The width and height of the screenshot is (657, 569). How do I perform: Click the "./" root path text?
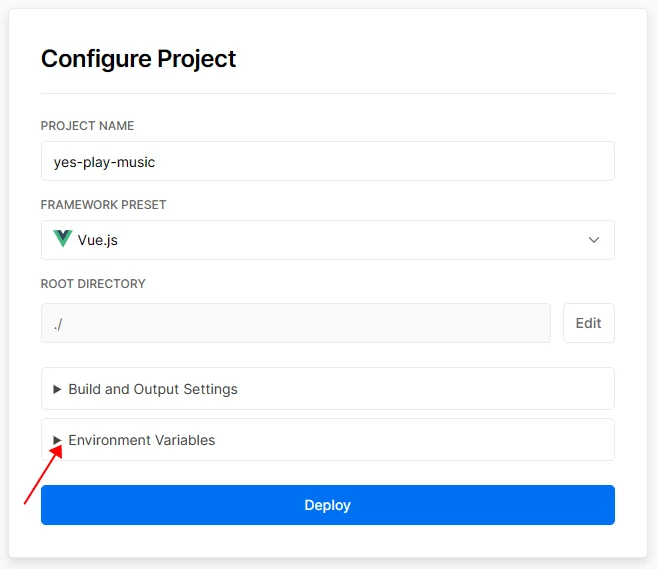point(59,323)
